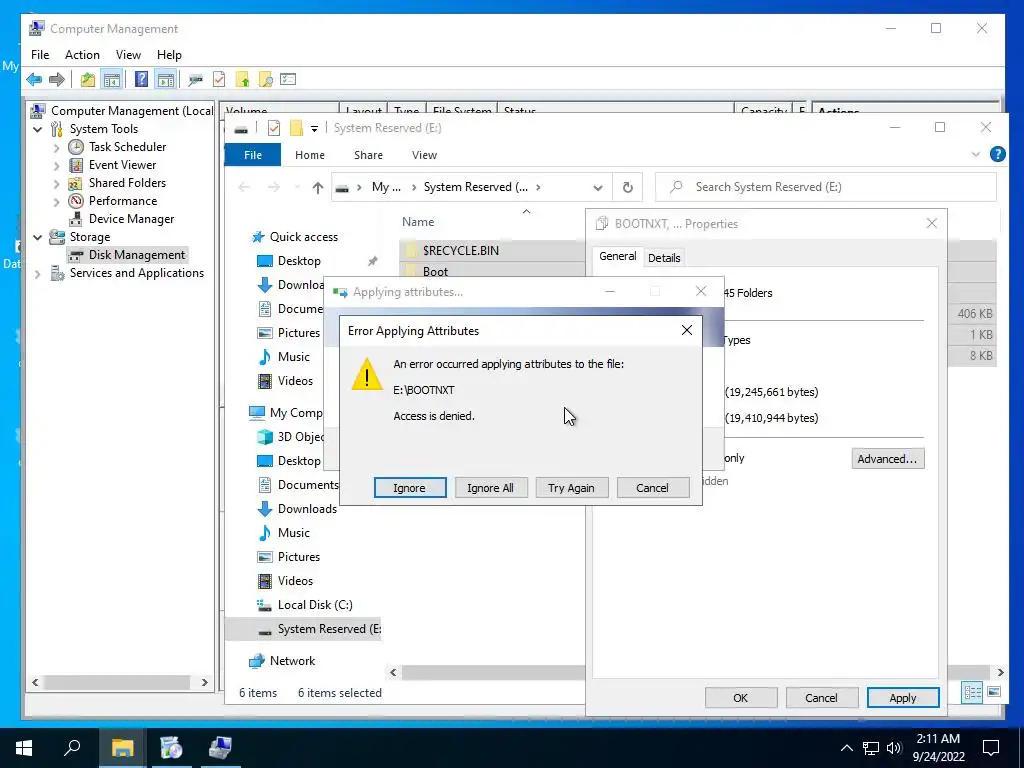
Task: Click New Folder icon in Explorer title bar
Action: pos(296,128)
